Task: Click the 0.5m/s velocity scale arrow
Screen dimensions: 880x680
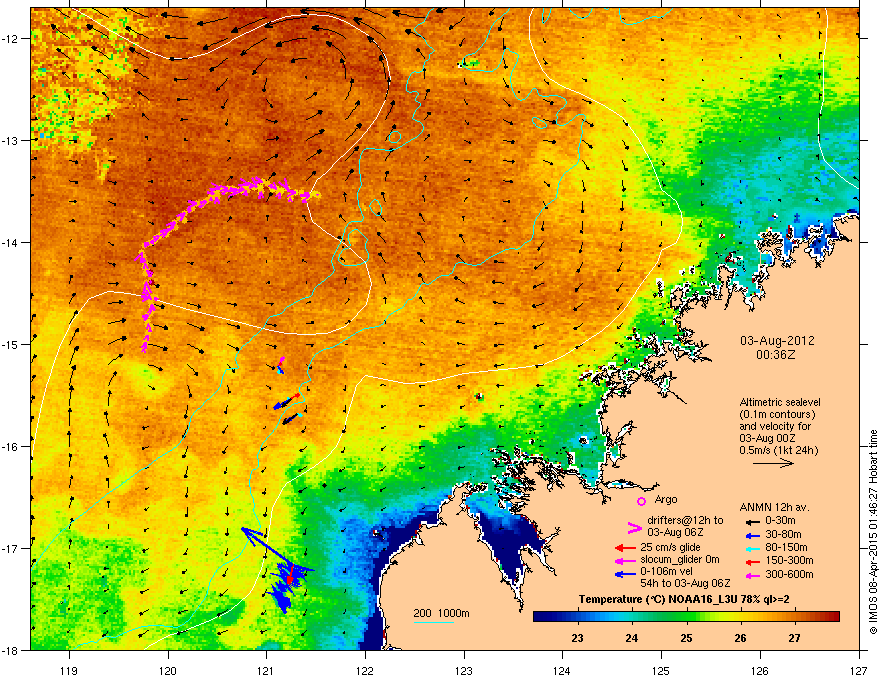Action: (x=773, y=463)
